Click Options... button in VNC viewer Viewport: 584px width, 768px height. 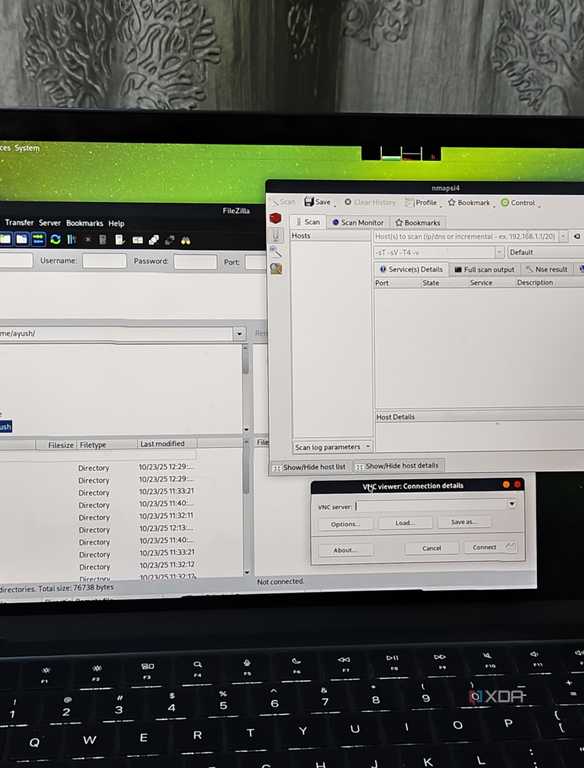(345, 524)
